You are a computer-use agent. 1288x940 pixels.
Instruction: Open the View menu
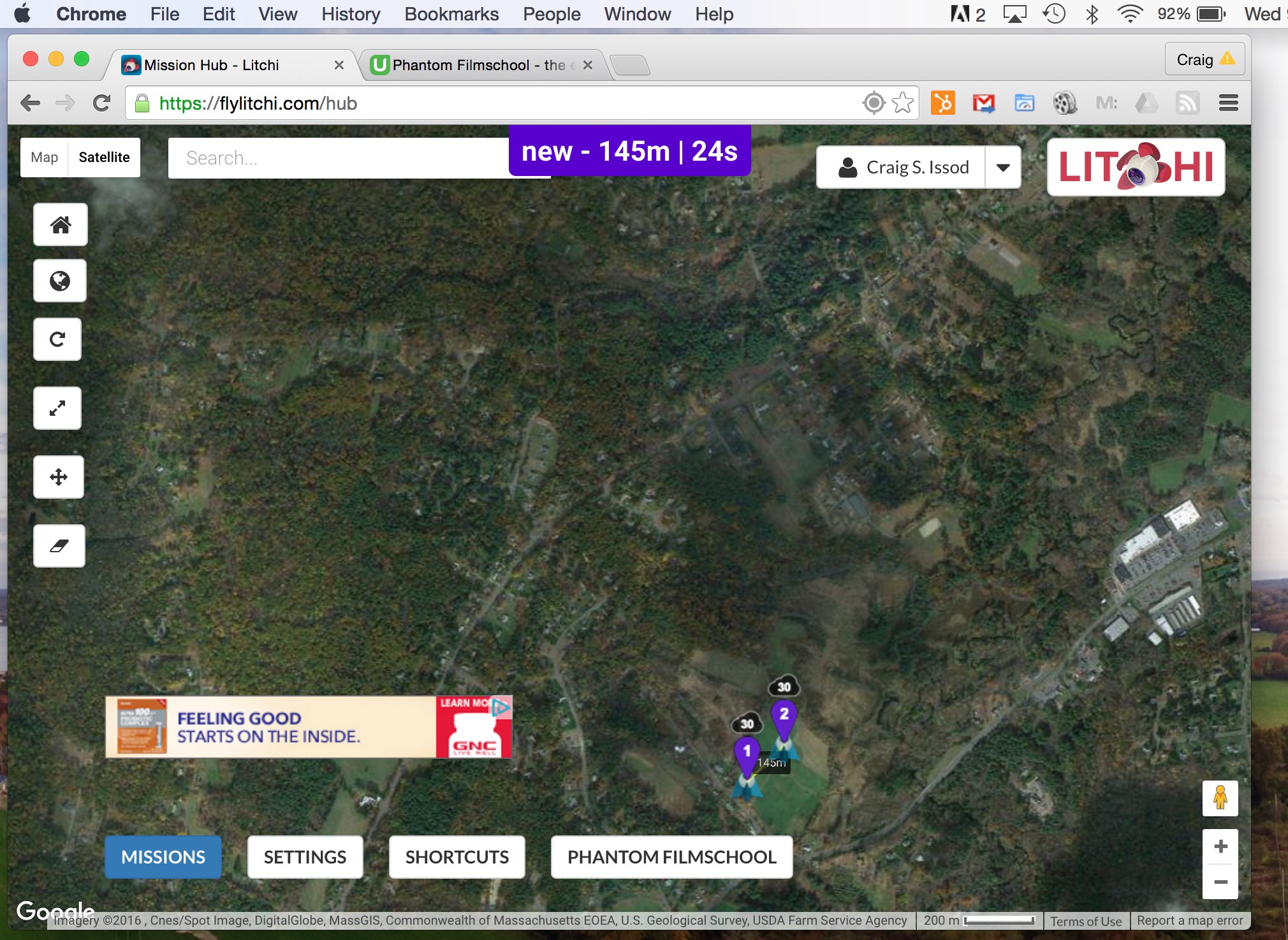(x=277, y=13)
